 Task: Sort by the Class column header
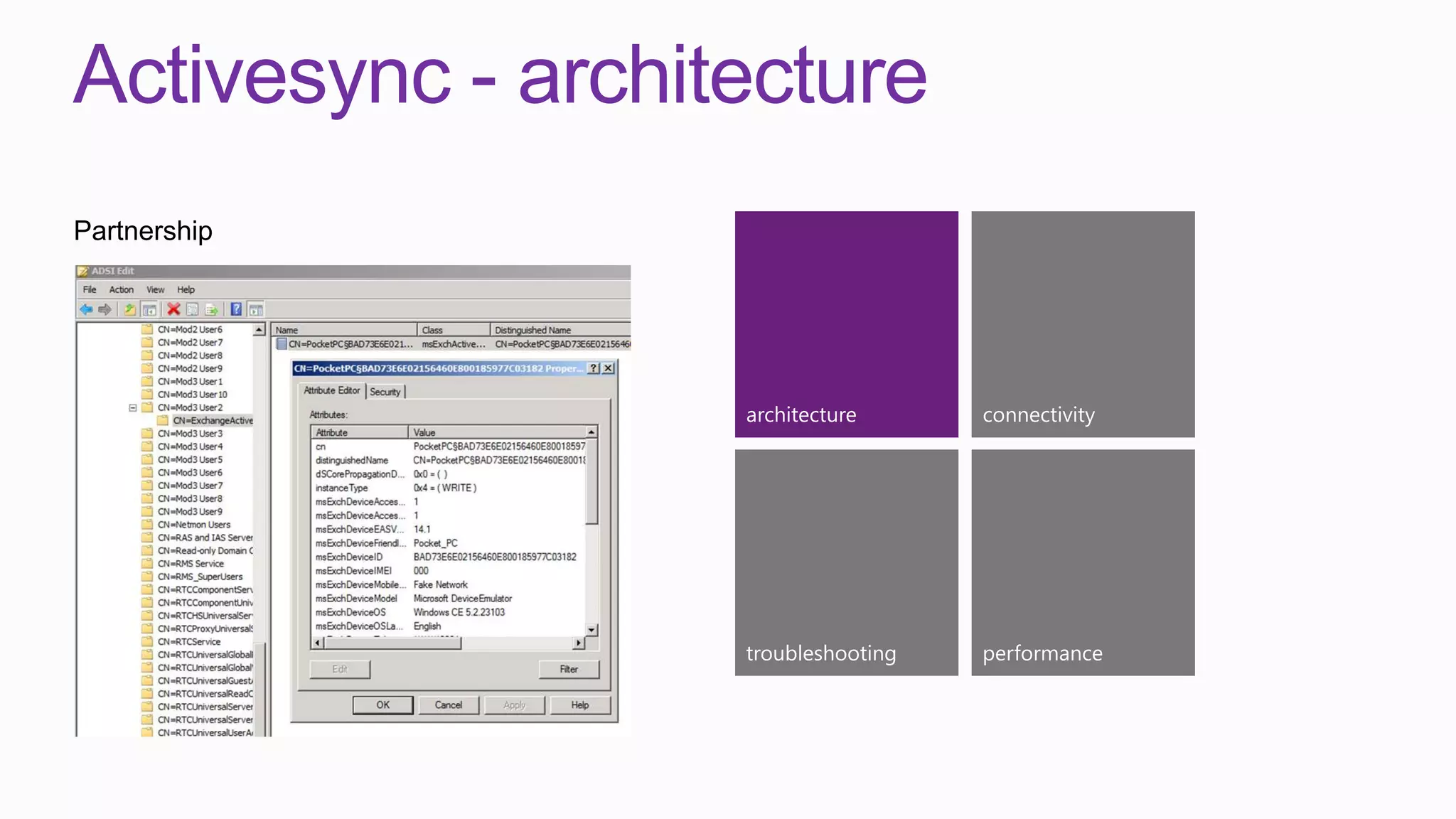[x=454, y=330]
